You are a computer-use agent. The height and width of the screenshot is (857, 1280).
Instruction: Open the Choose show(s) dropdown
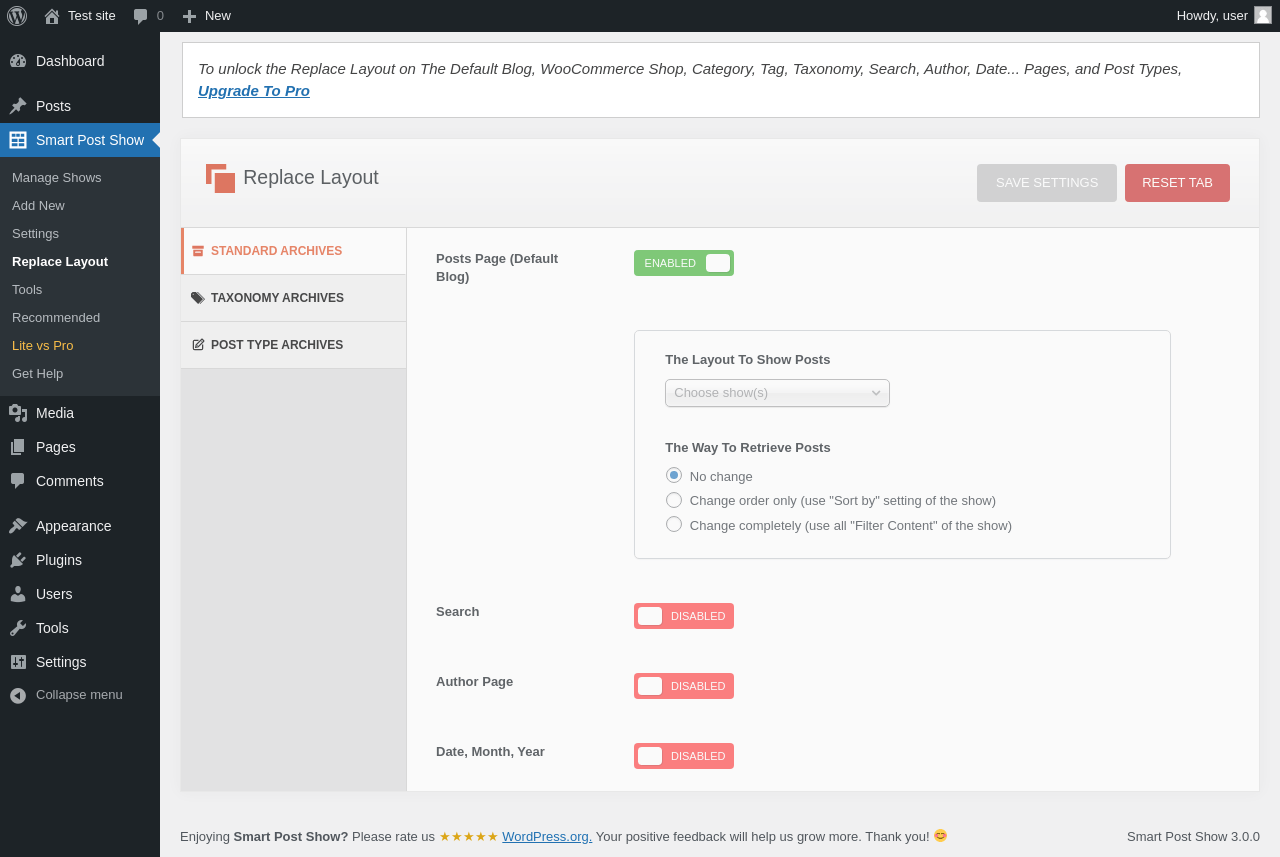tap(777, 393)
